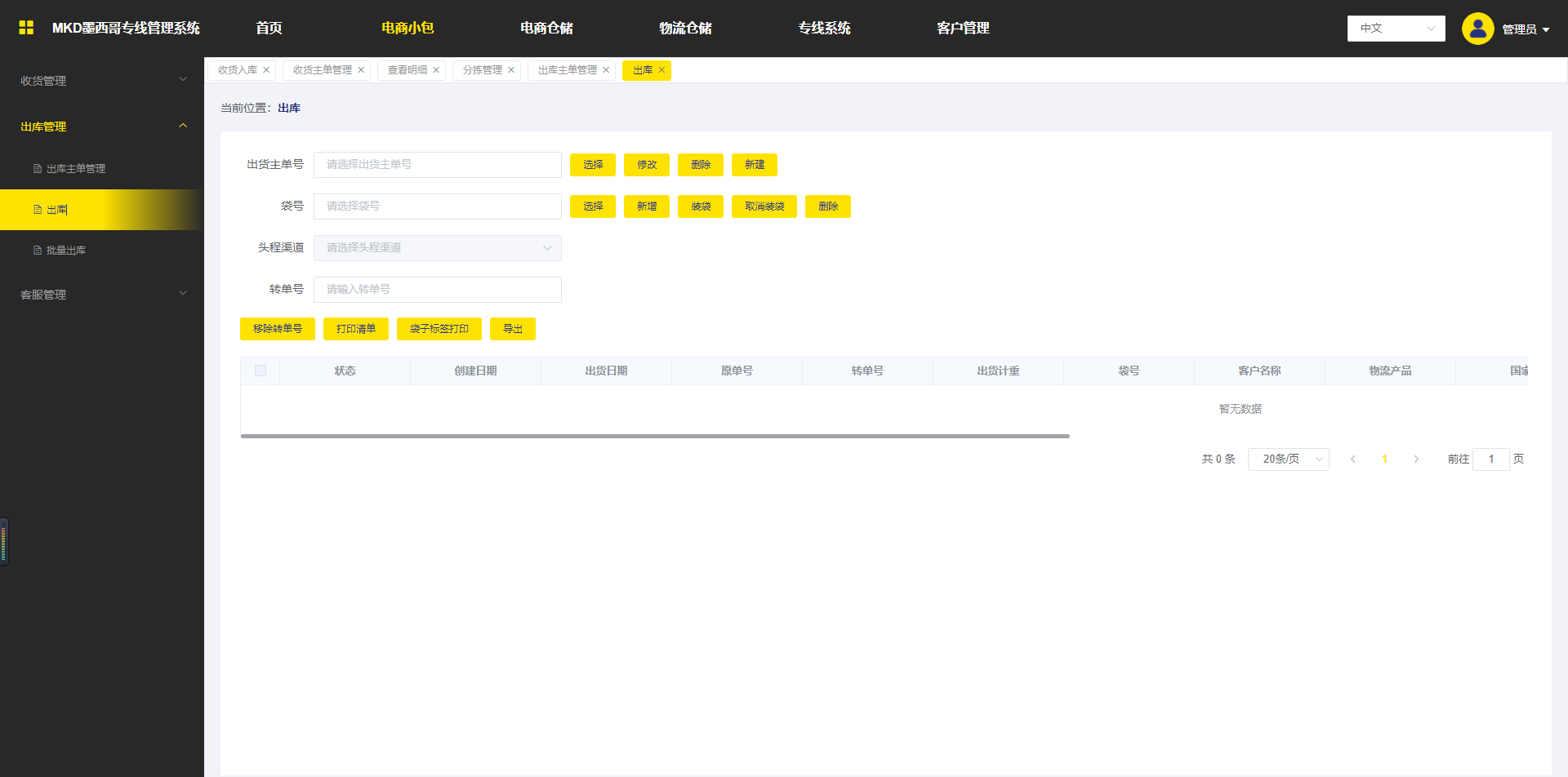1568x777 pixels.
Task: Click the admin user avatar icon
Action: click(x=1477, y=29)
